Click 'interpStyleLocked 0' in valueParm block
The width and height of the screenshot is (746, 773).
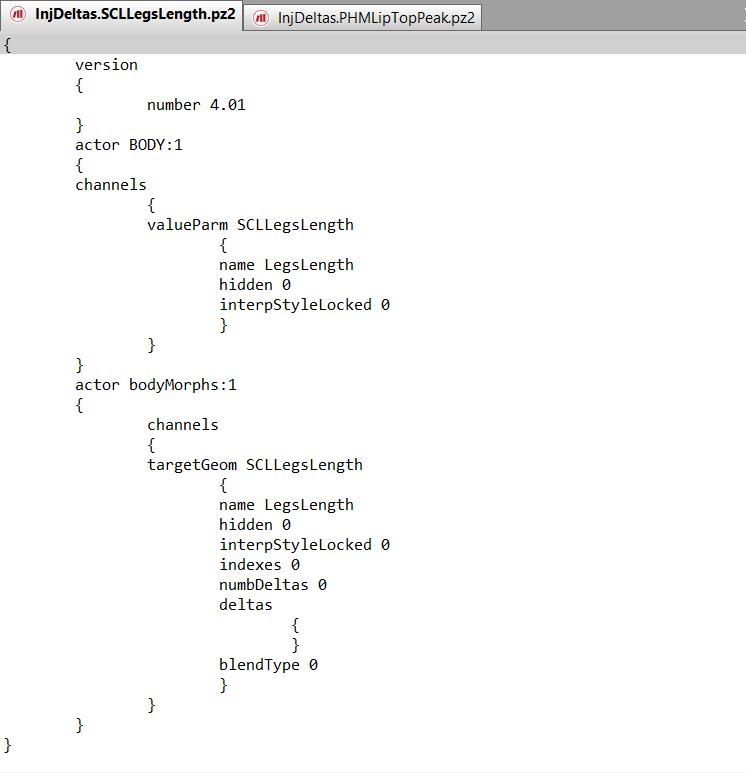tap(305, 305)
